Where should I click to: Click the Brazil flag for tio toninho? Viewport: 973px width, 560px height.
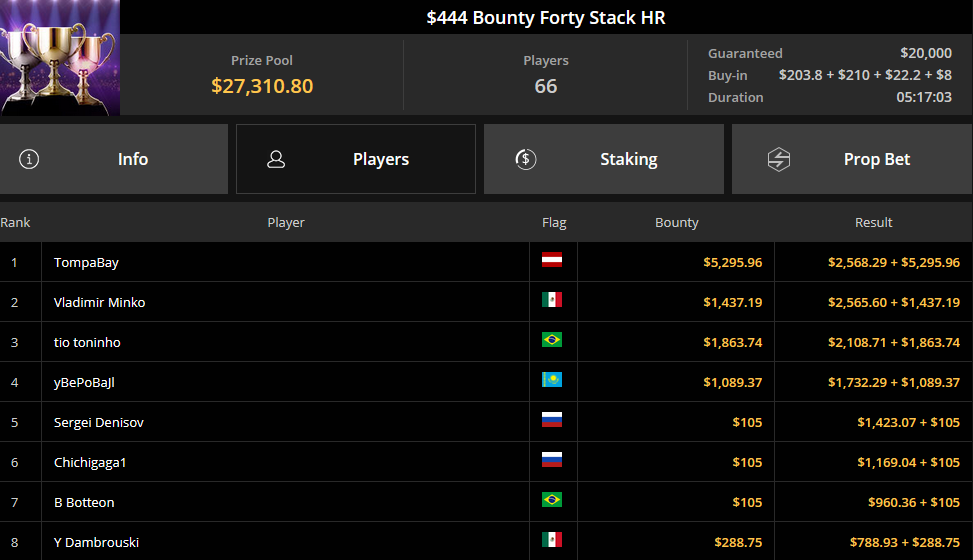tap(552, 340)
